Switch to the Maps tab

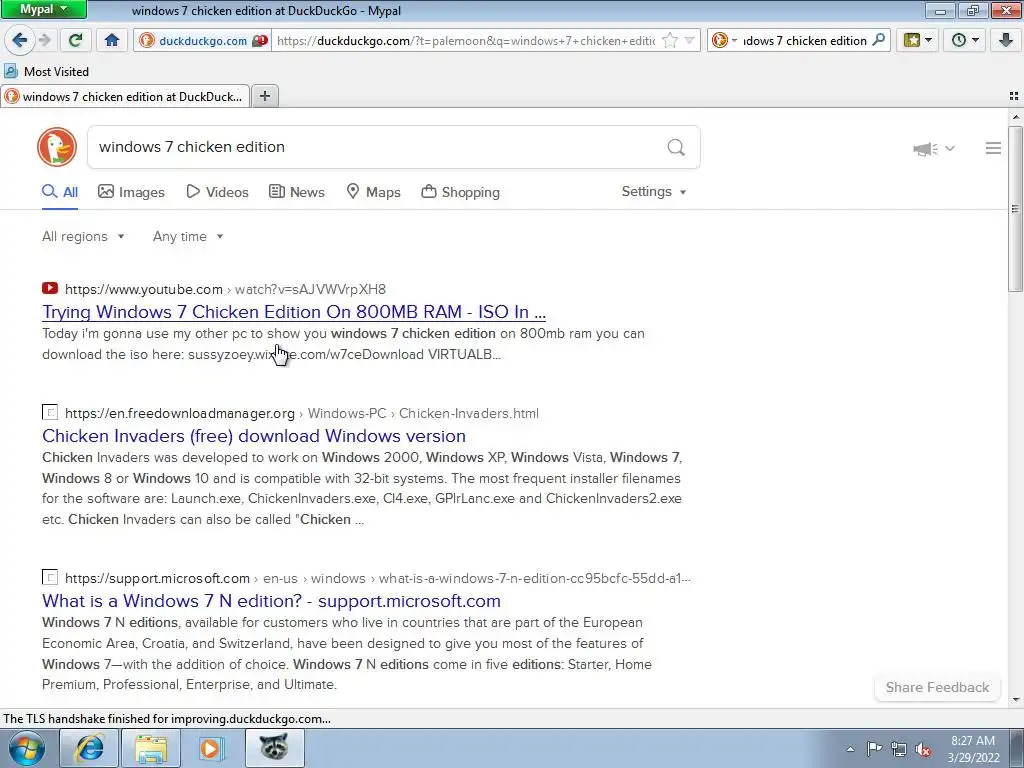point(373,192)
